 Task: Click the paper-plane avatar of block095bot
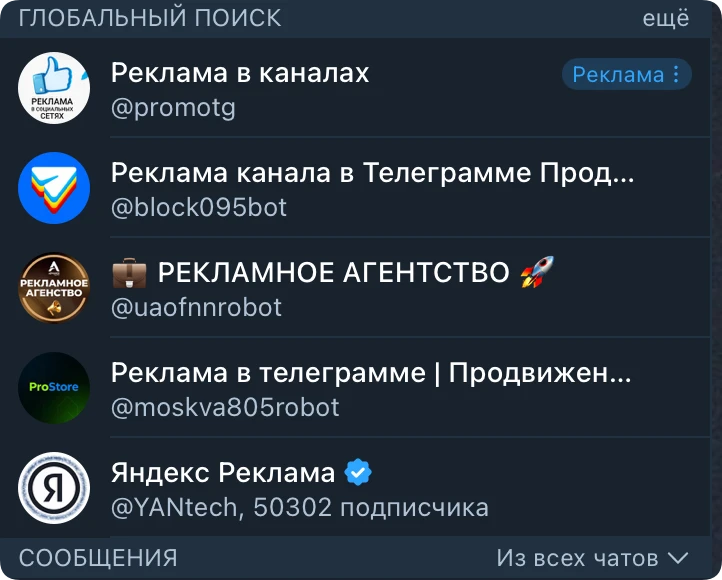pyautogui.click(x=54, y=188)
